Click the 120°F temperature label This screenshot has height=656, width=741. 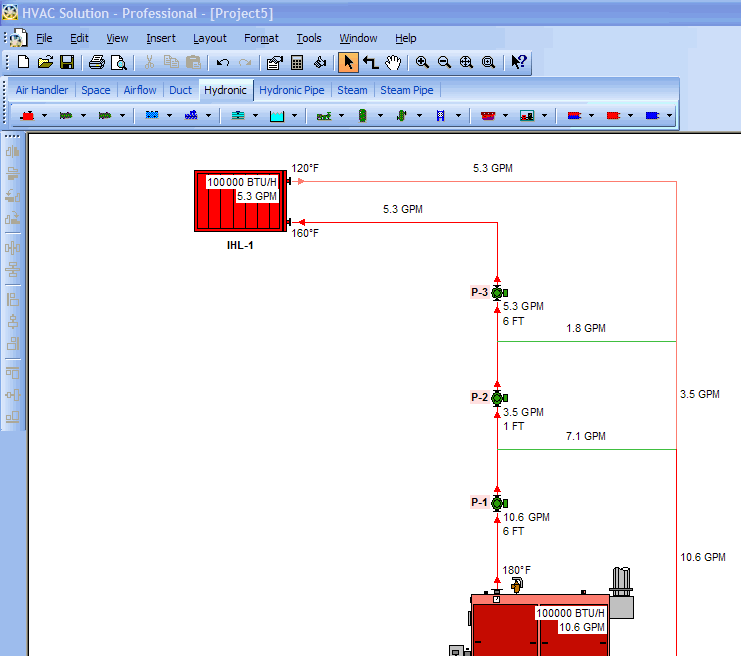coord(305,168)
